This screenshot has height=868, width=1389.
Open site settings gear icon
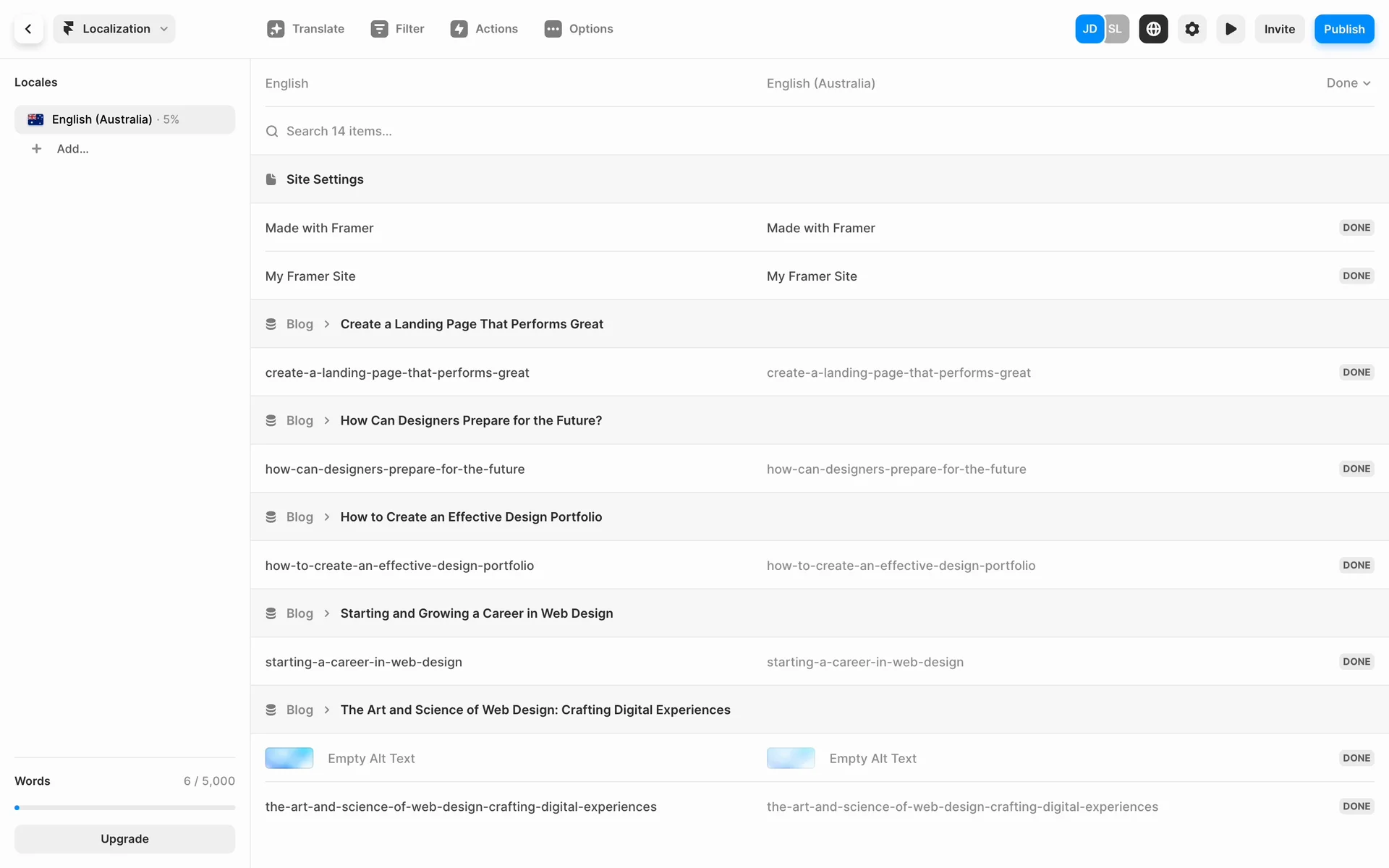pyautogui.click(x=1192, y=29)
